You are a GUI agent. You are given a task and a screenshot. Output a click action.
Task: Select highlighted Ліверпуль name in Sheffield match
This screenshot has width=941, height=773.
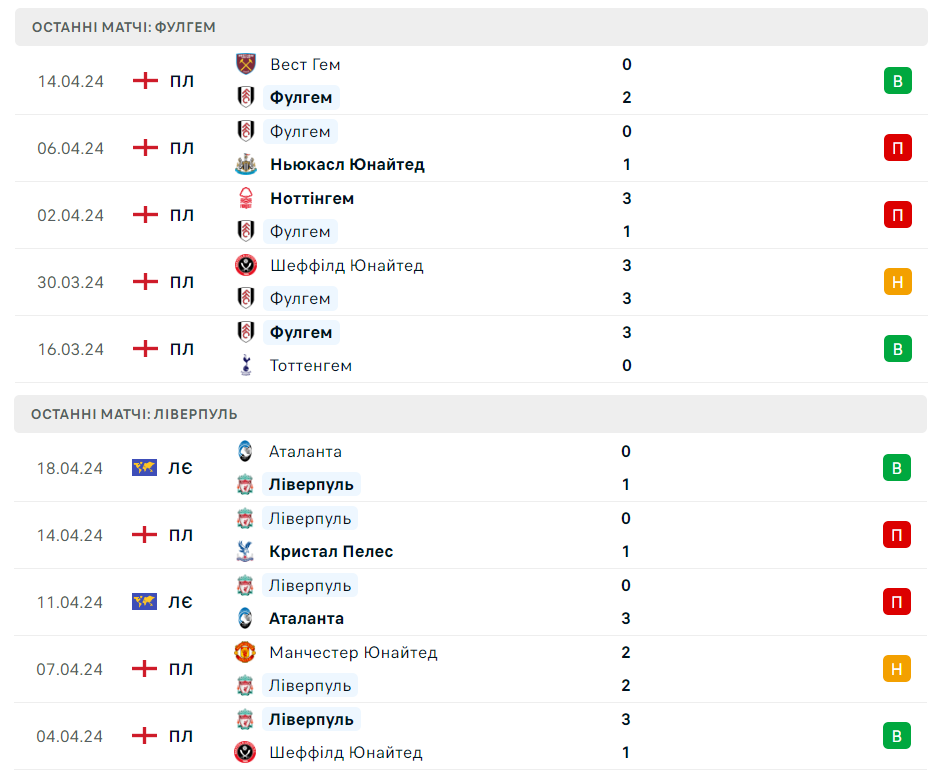pyautogui.click(x=311, y=719)
